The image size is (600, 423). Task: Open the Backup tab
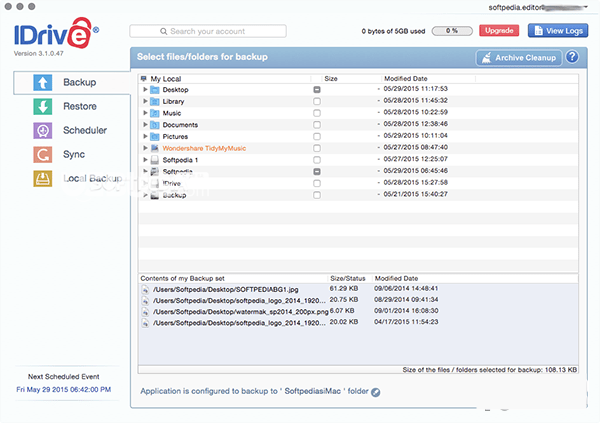tap(72, 83)
